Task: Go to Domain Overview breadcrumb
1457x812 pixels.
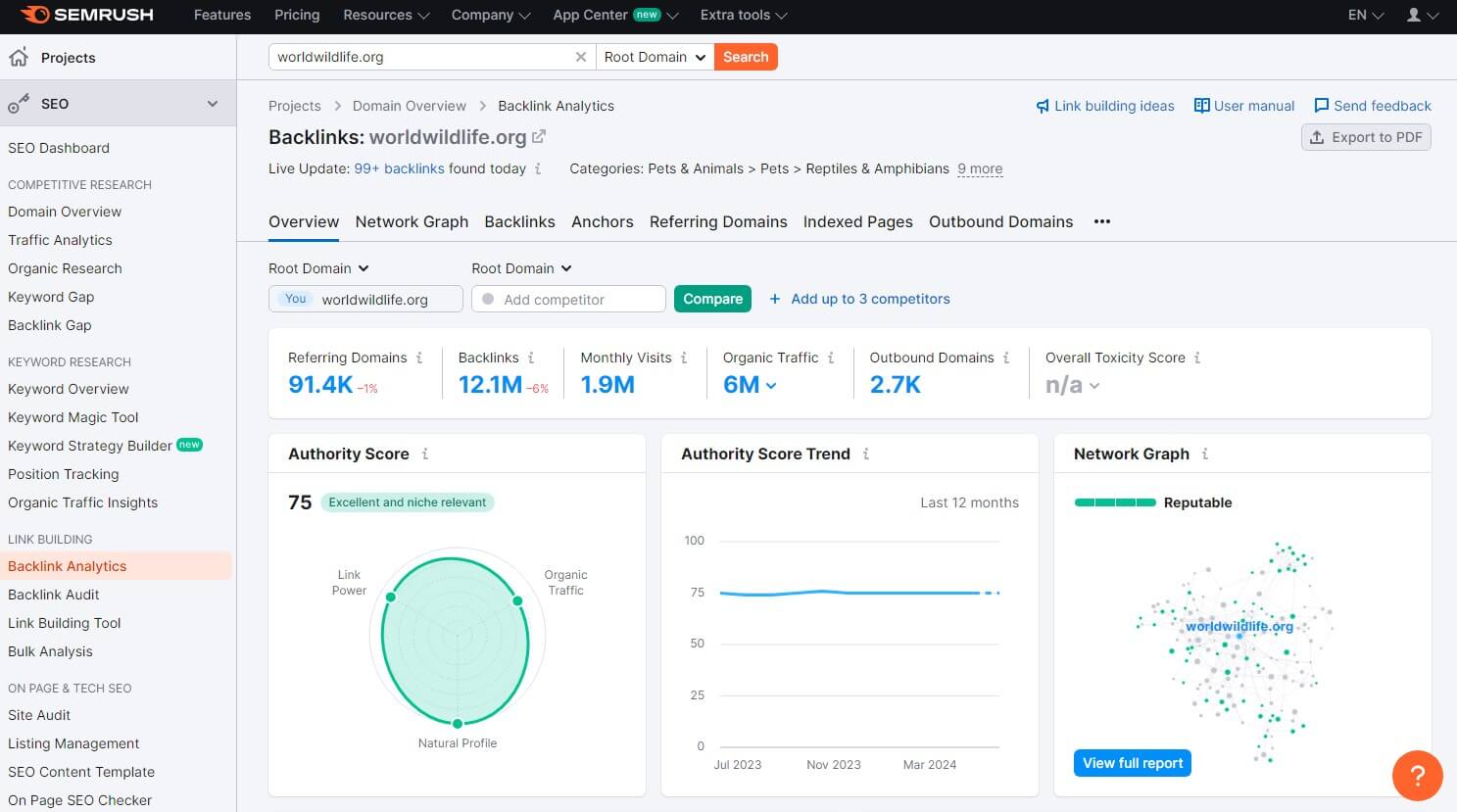Action: click(410, 106)
